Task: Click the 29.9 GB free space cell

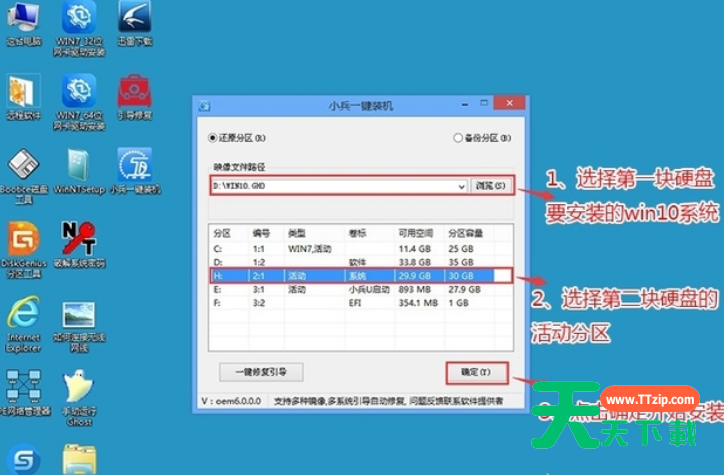Action: (x=415, y=276)
